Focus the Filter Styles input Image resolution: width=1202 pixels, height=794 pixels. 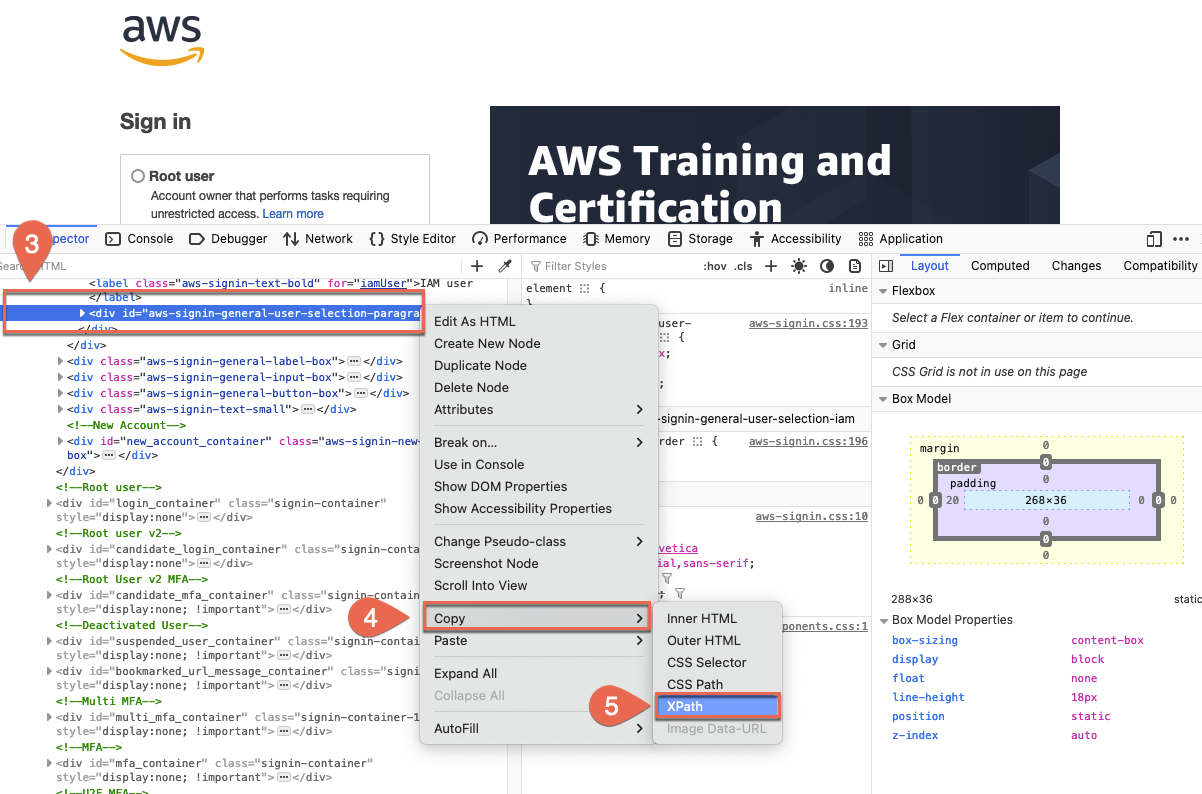click(612, 266)
